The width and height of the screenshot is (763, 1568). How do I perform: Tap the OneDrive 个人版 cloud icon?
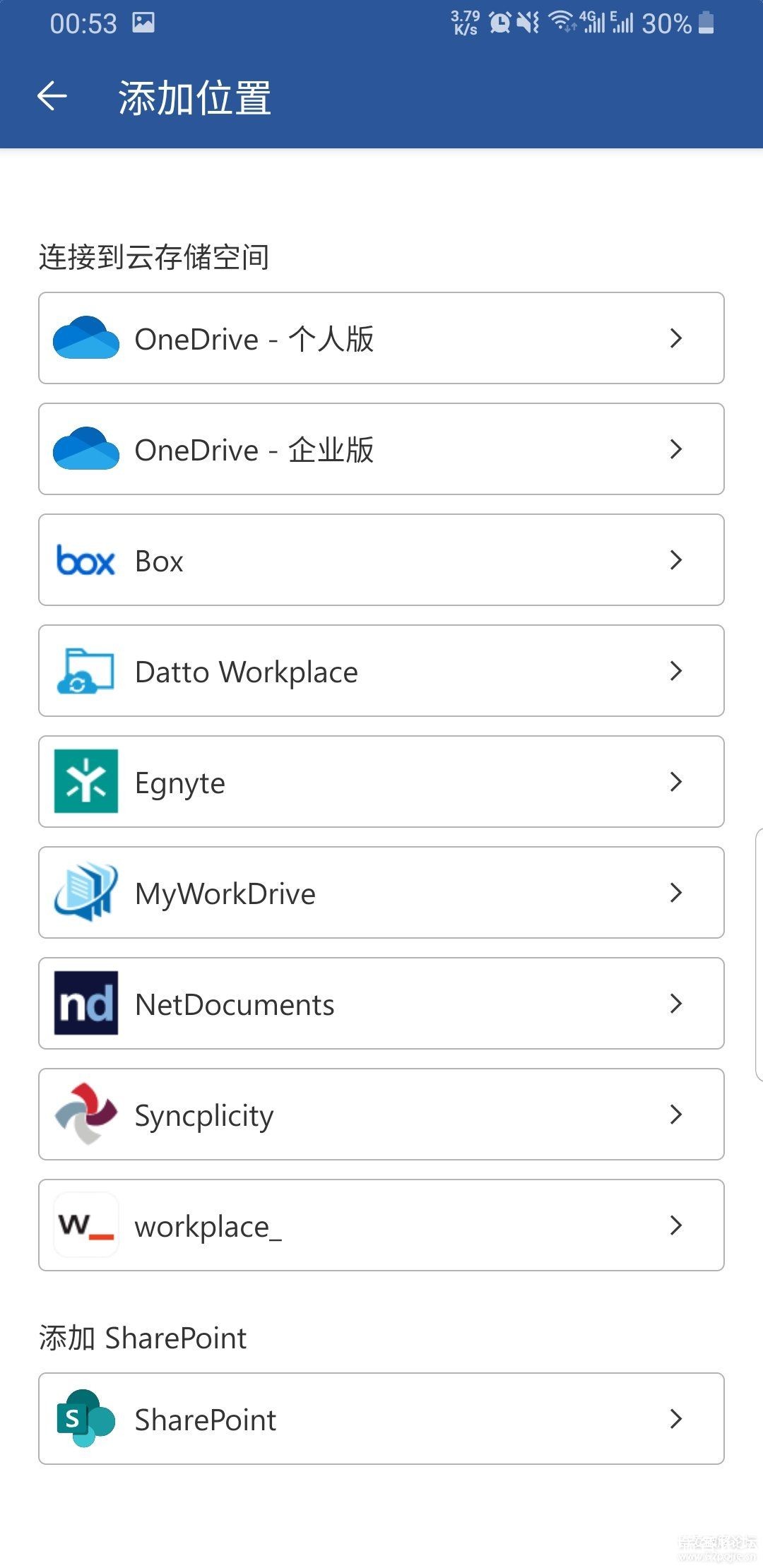point(86,338)
